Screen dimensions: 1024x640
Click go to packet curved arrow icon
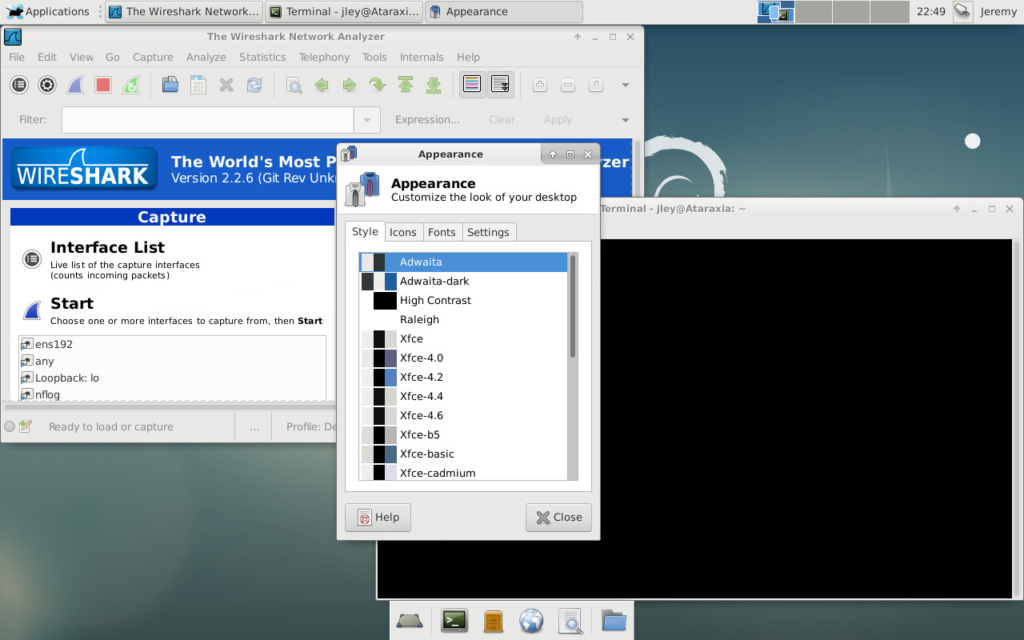point(377,85)
